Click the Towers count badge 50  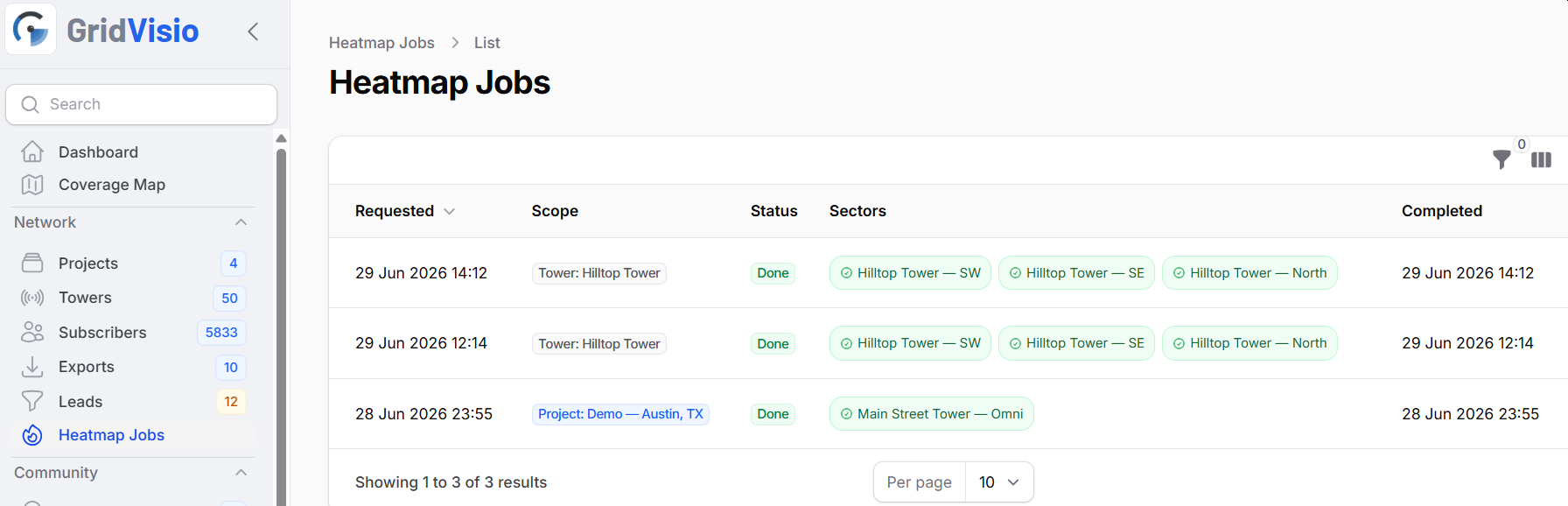pos(229,299)
